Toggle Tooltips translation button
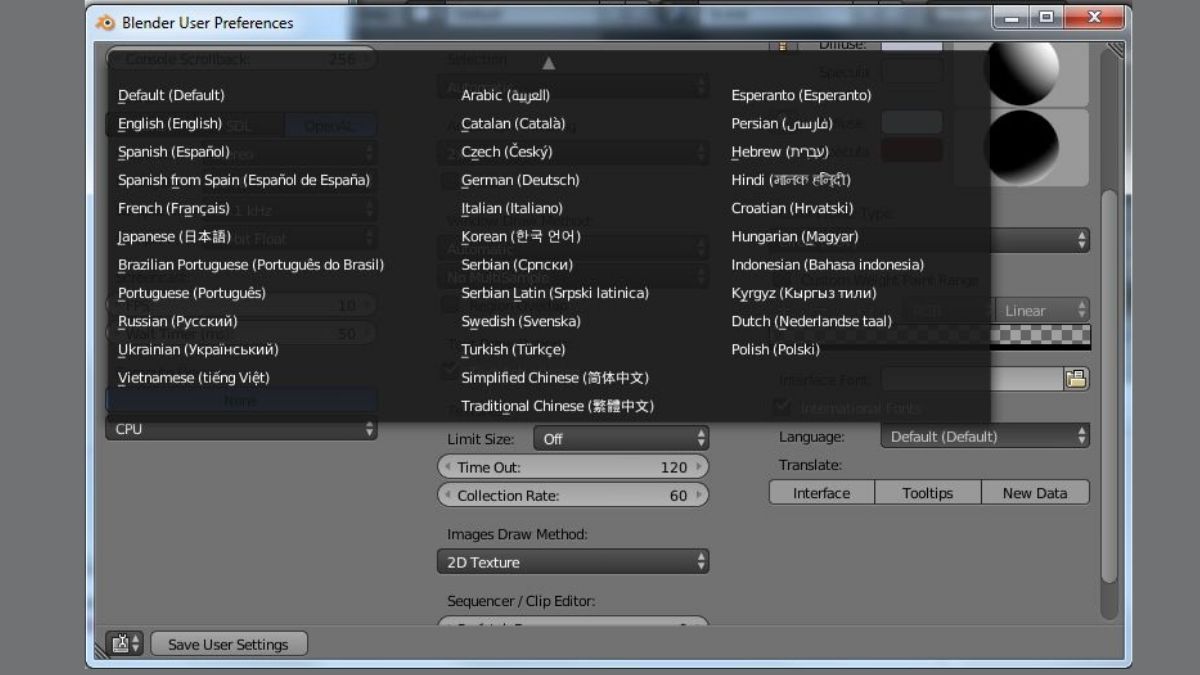Viewport: 1200px width, 675px height. [x=927, y=493]
